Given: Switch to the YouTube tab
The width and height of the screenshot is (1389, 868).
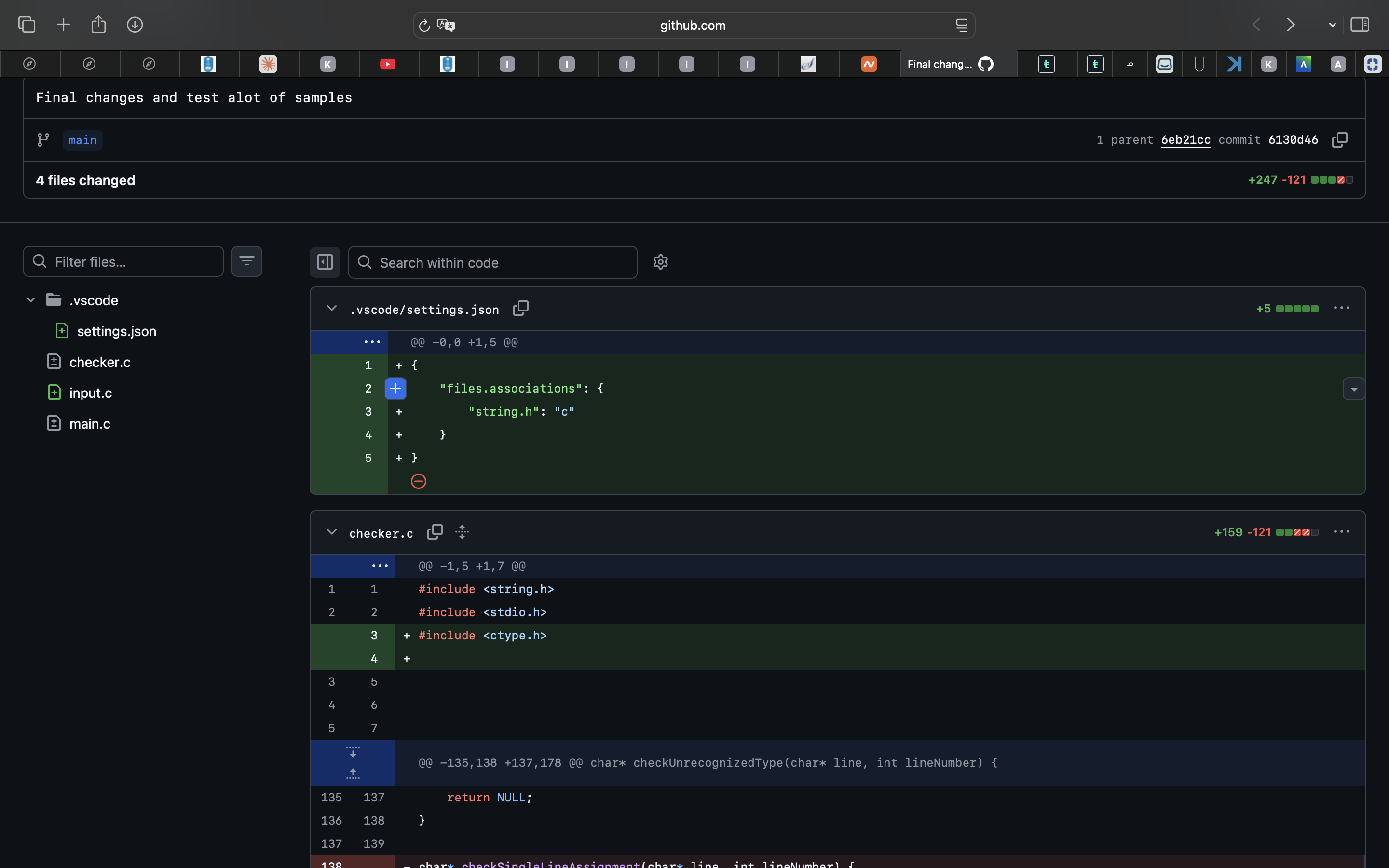Looking at the screenshot, I should [388, 64].
